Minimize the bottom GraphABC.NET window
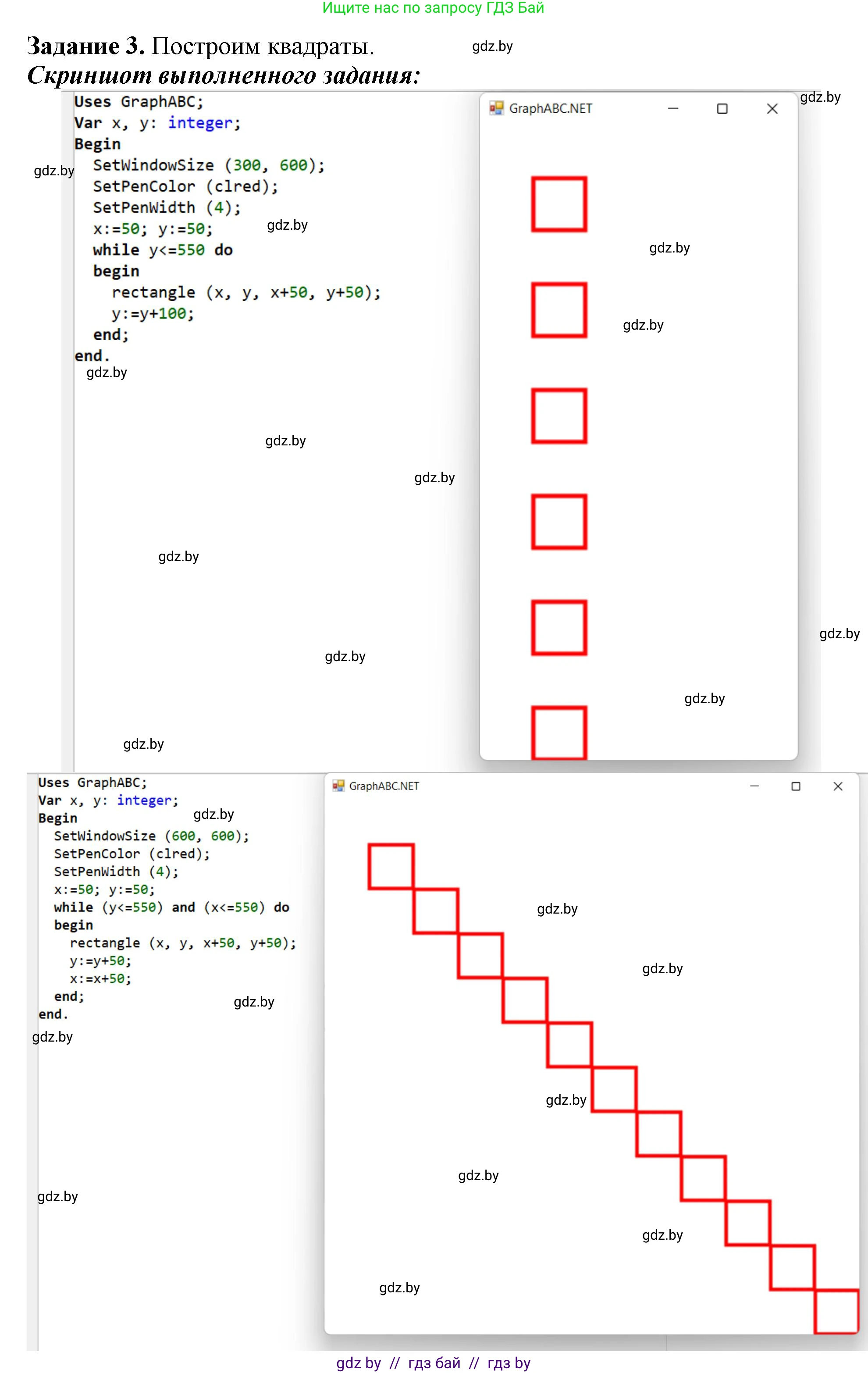The width and height of the screenshot is (868, 1373). point(754,786)
